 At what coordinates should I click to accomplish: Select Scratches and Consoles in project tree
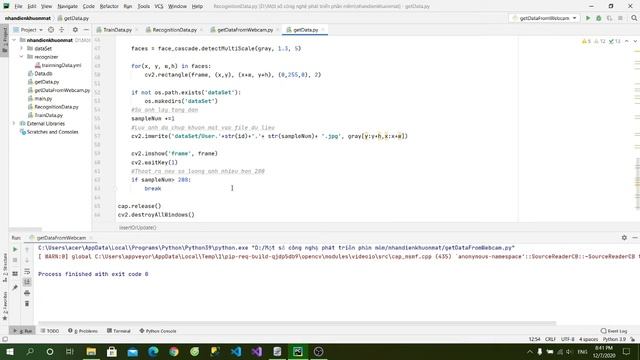(x=52, y=132)
